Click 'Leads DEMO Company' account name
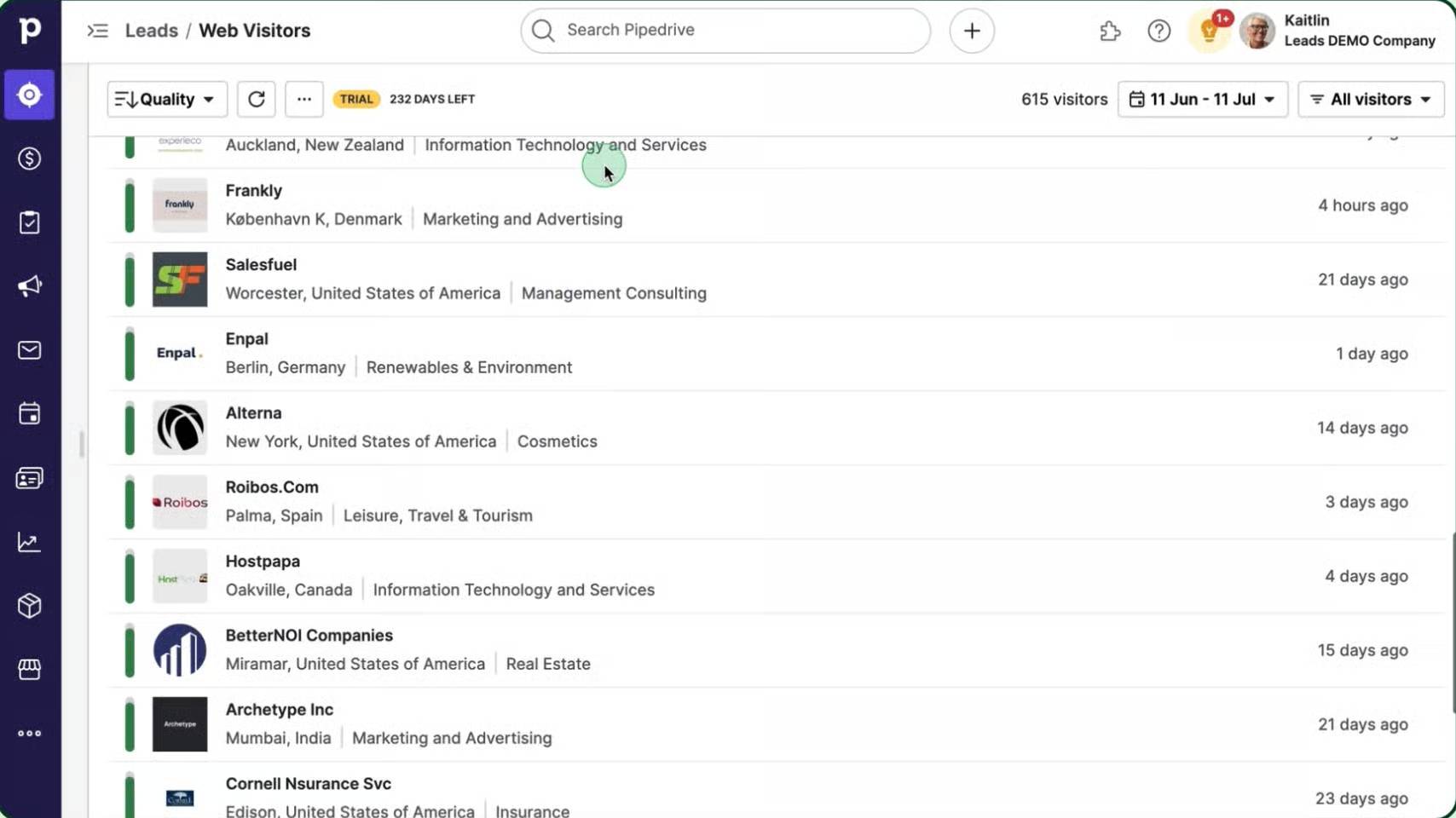The height and width of the screenshot is (818, 1456). (1360, 41)
